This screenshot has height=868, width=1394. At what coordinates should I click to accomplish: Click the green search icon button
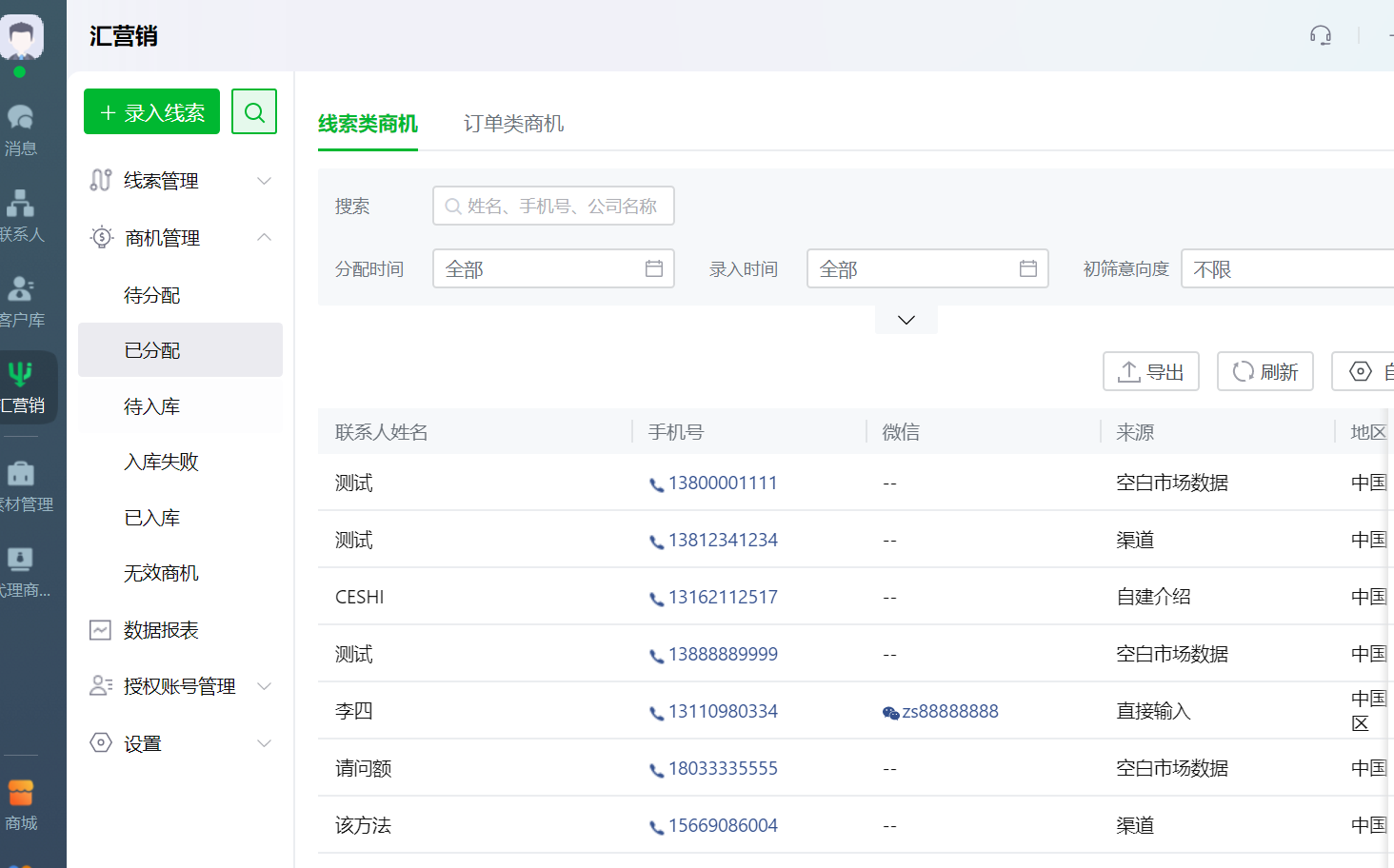click(x=254, y=112)
